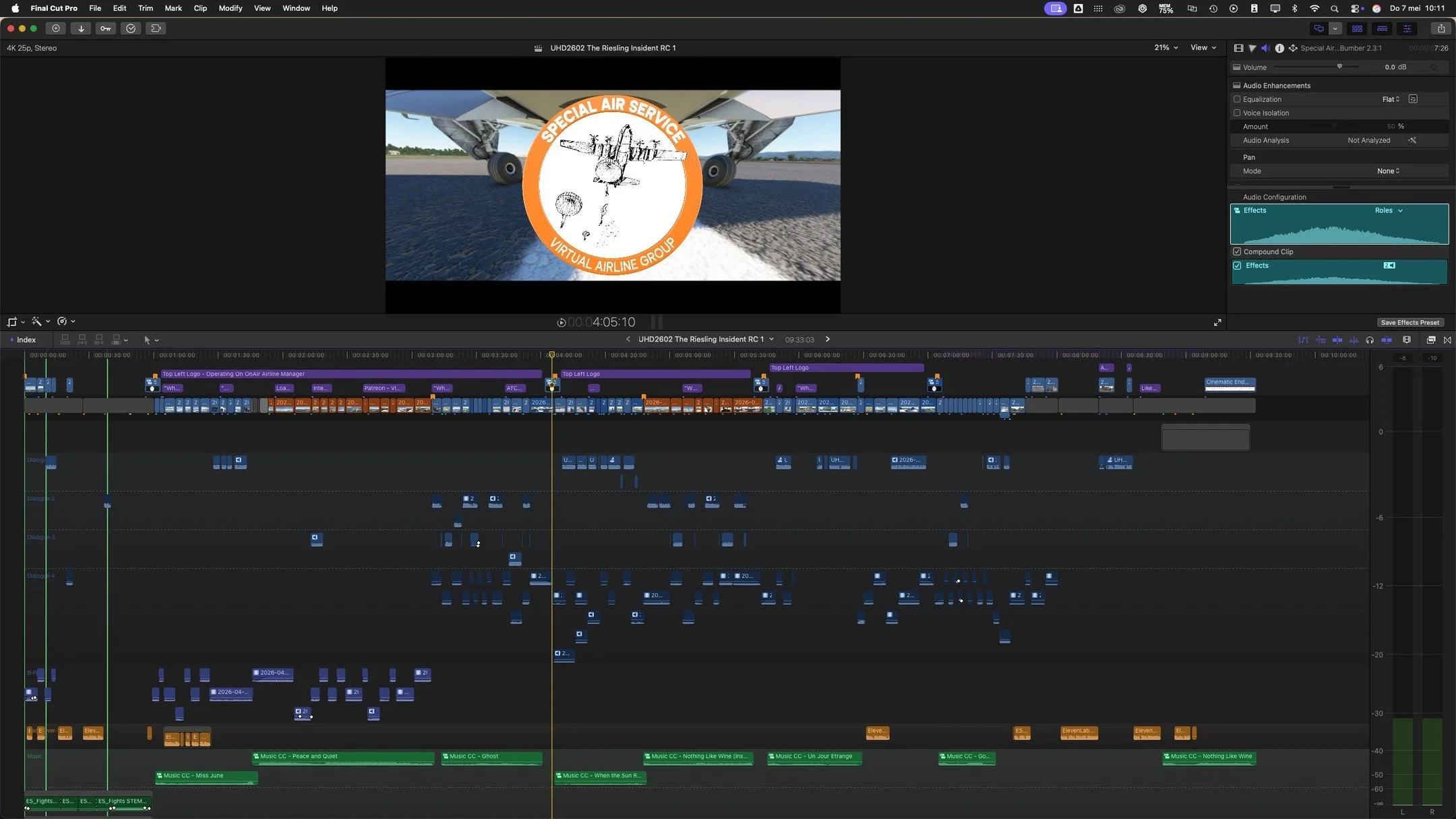Toggle the Browser panel button
This screenshot has height=819, width=1456.
(x=1357, y=28)
